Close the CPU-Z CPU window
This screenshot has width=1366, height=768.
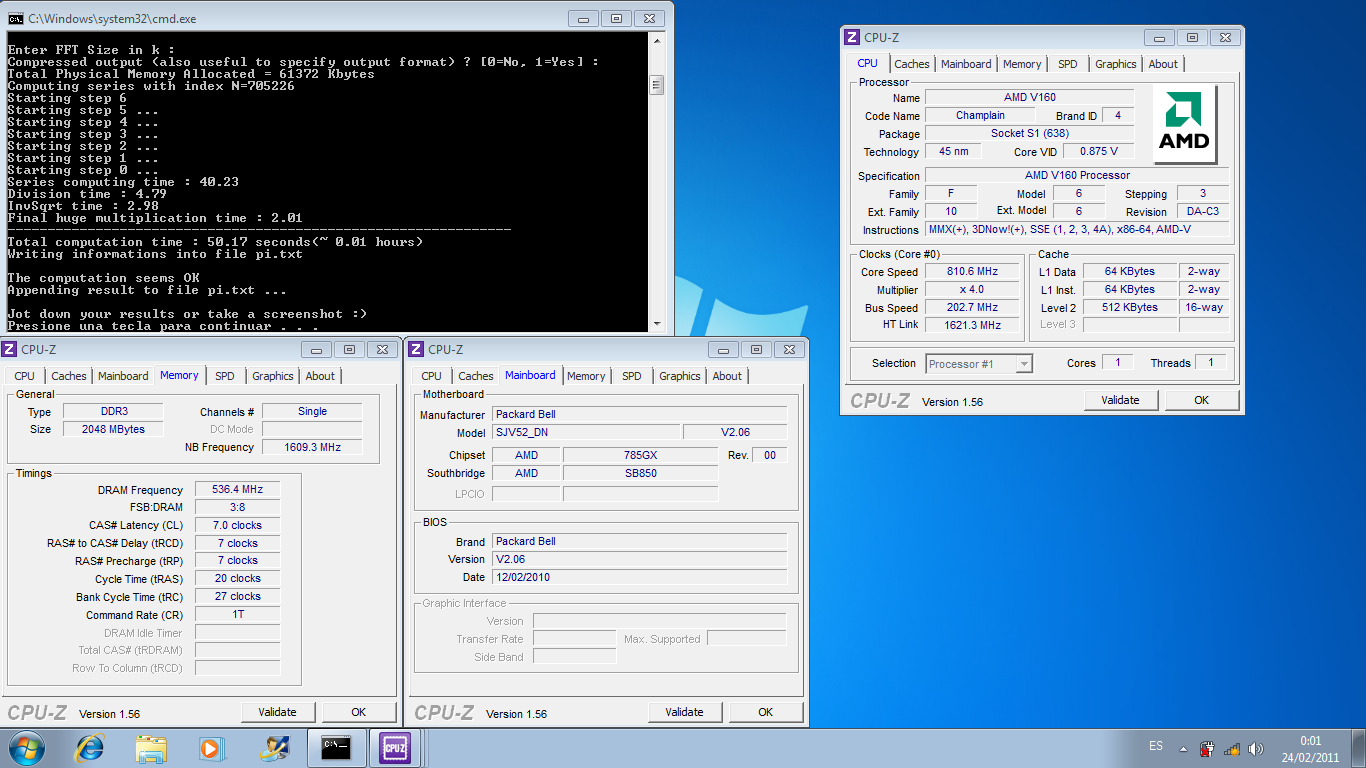tap(1226, 37)
